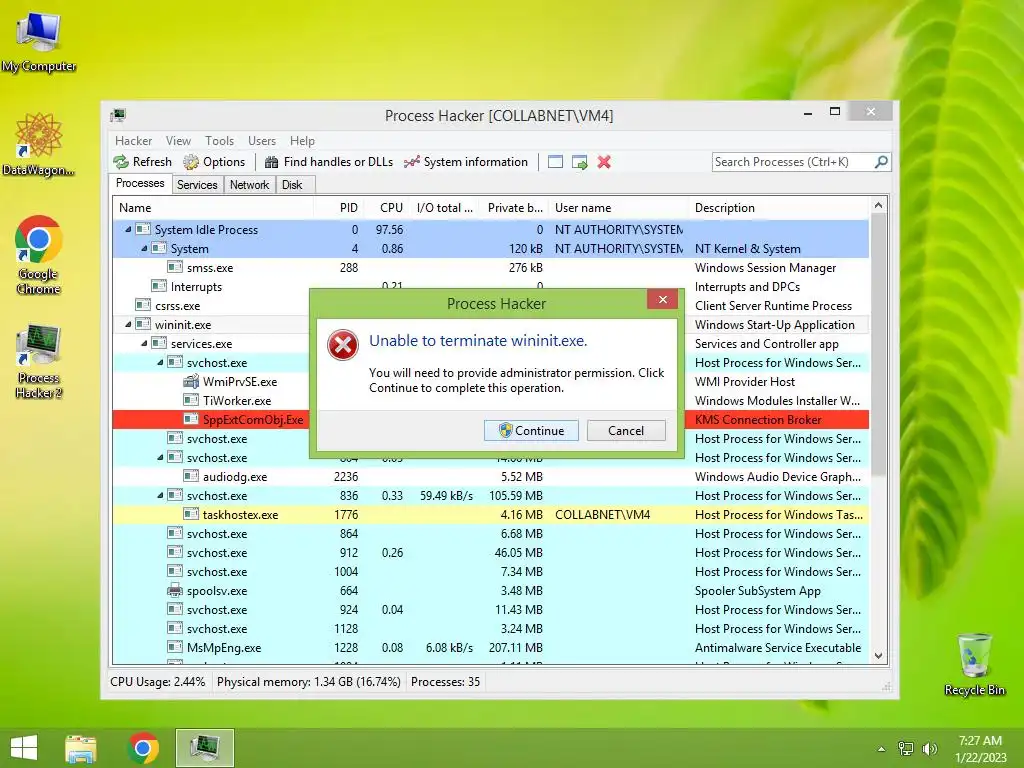Open Chrome from the taskbar
The image size is (1024, 768).
[x=143, y=748]
